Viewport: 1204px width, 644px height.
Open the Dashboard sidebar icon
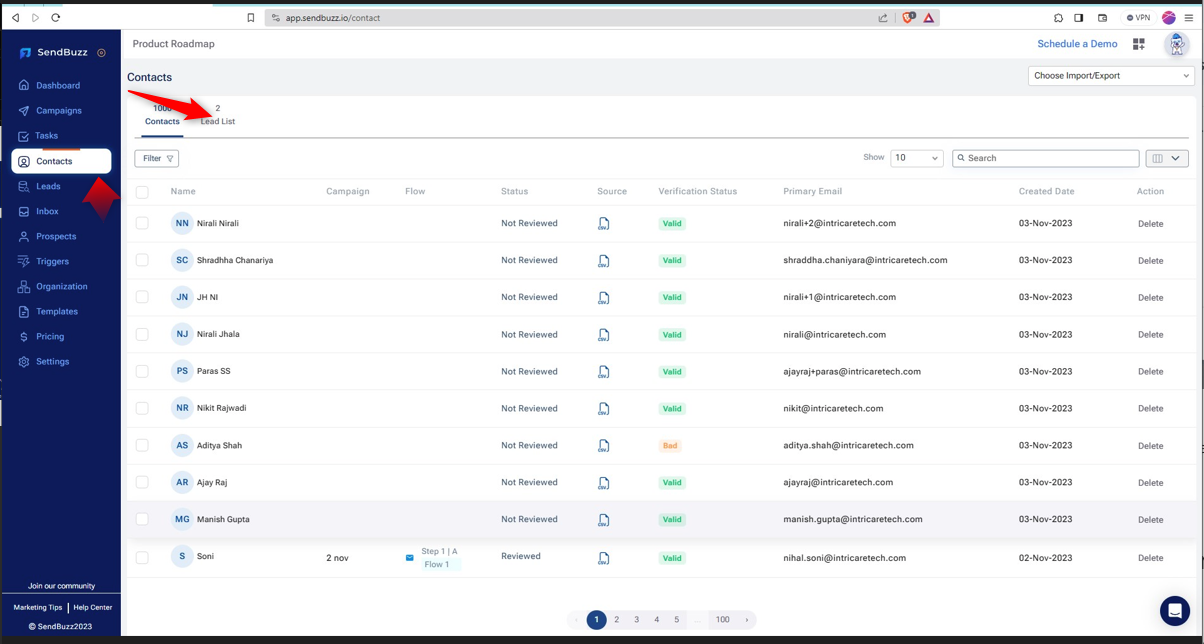[x=24, y=85]
